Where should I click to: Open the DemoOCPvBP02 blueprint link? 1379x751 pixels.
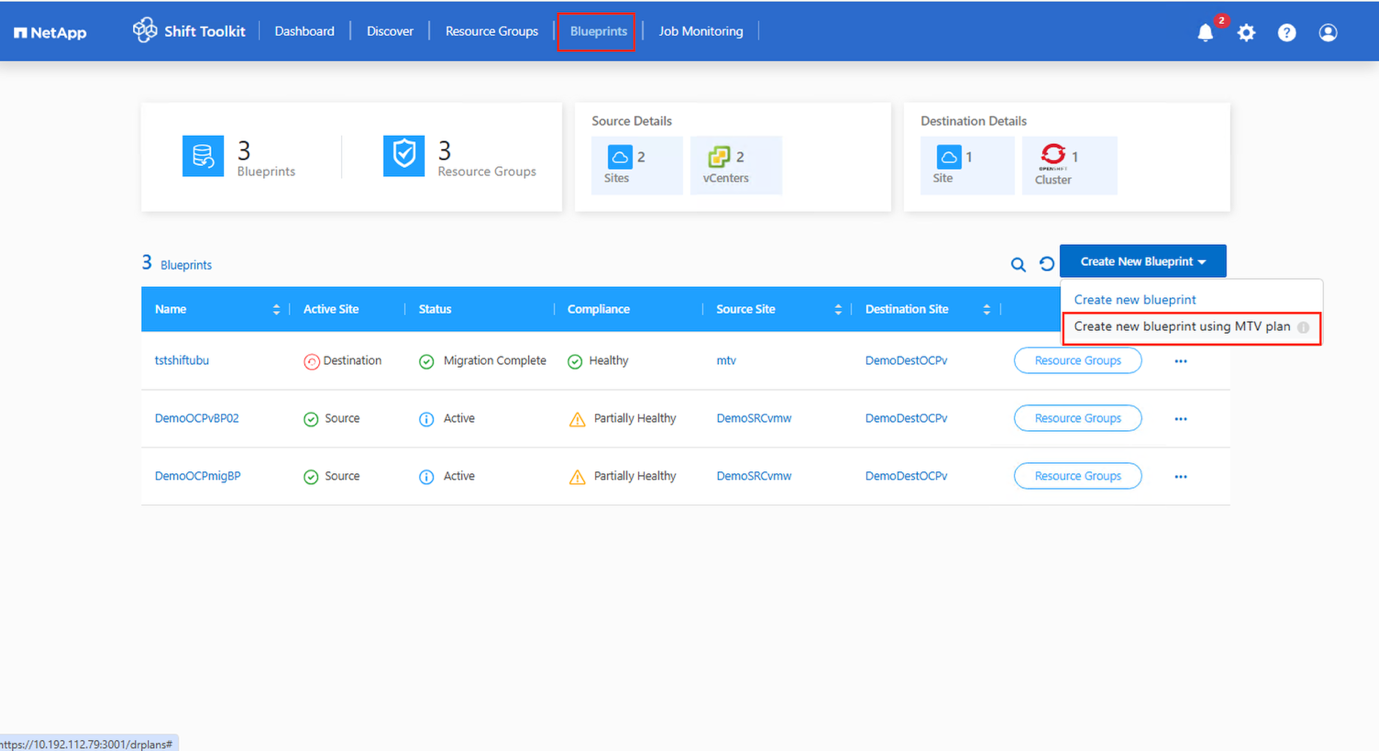[197, 418]
